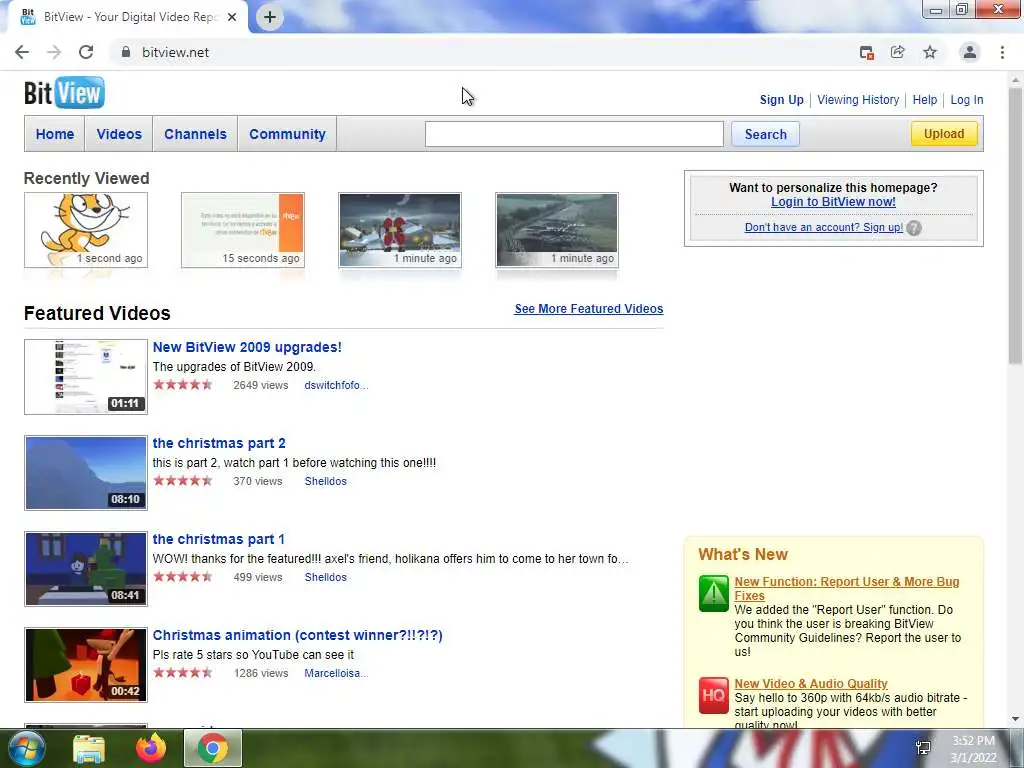Click the scrollbar down arrow

pos(1015,718)
